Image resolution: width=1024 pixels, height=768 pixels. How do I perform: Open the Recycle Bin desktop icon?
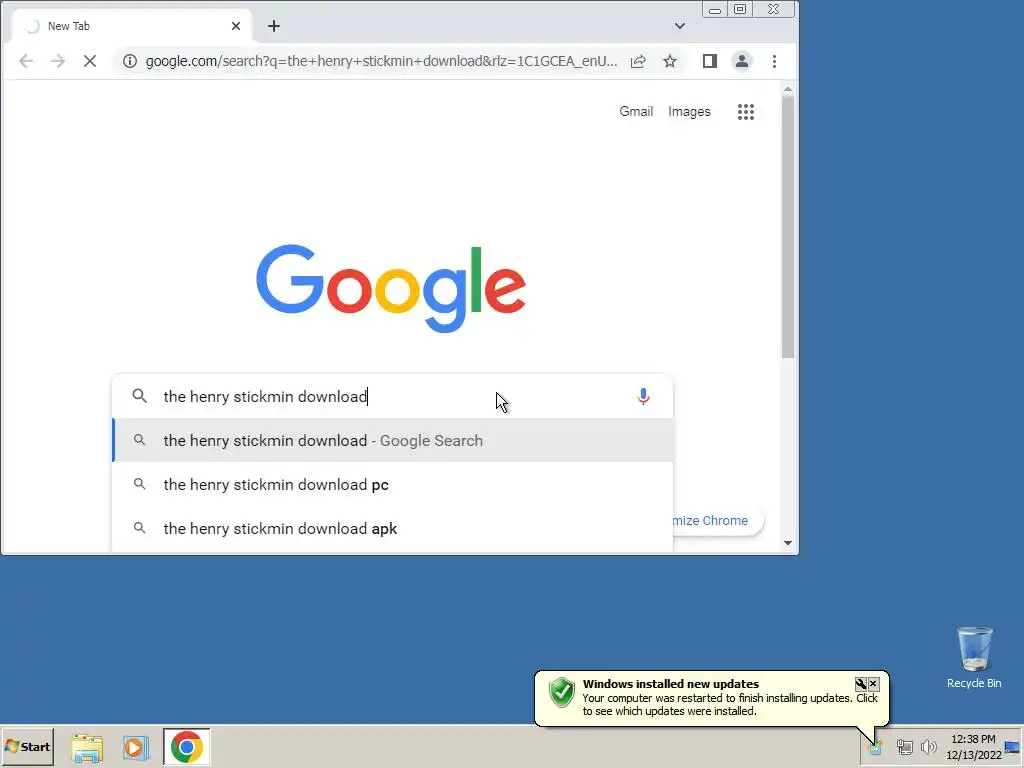coord(974,657)
